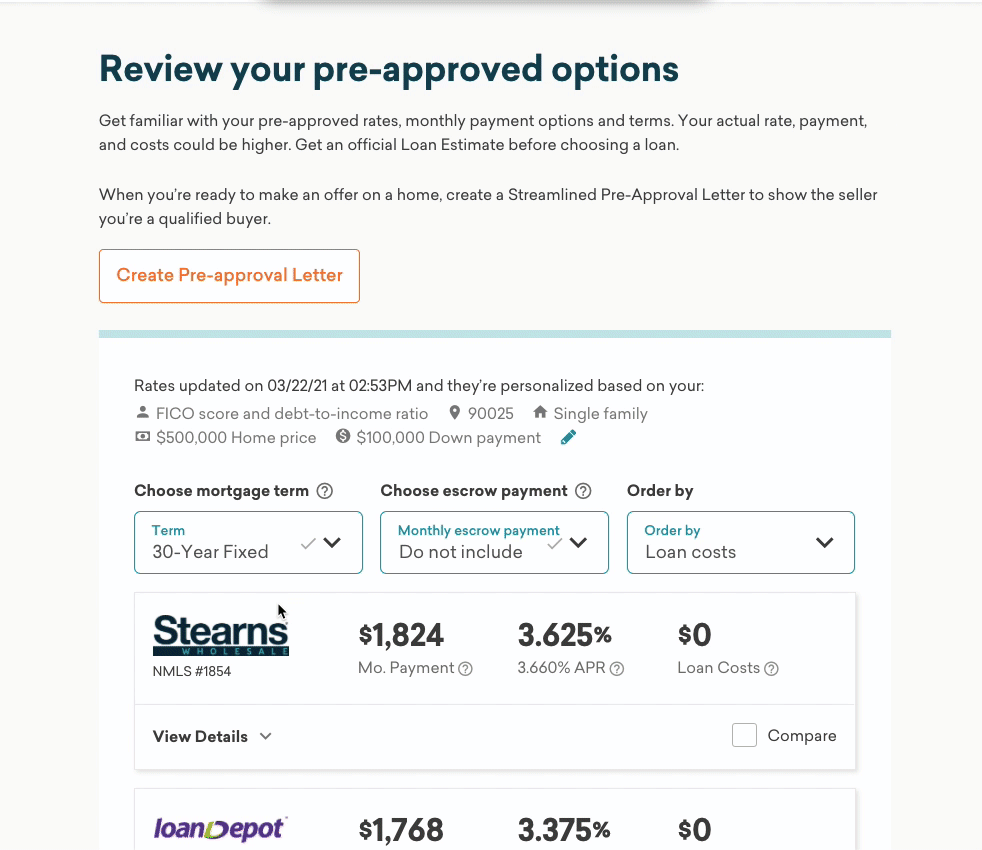Image resolution: width=982 pixels, height=850 pixels.
Task: Click the pencil edit icon beside Down payment
Action: pos(568,437)
